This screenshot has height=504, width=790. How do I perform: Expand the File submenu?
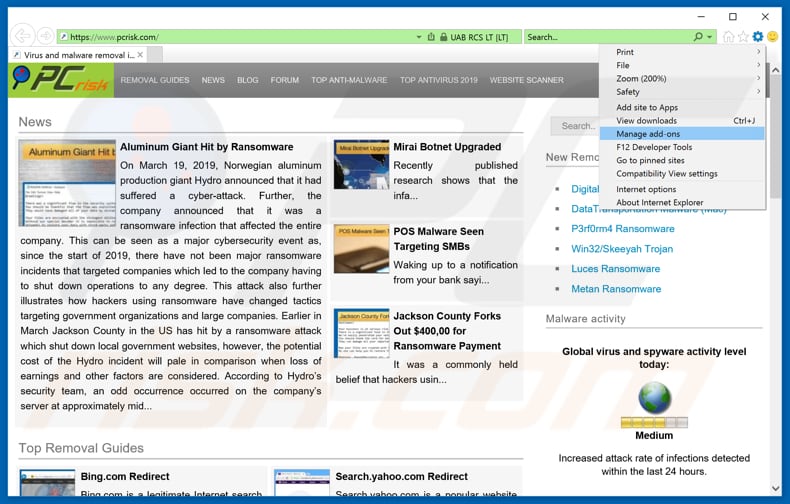click(682, 65)
